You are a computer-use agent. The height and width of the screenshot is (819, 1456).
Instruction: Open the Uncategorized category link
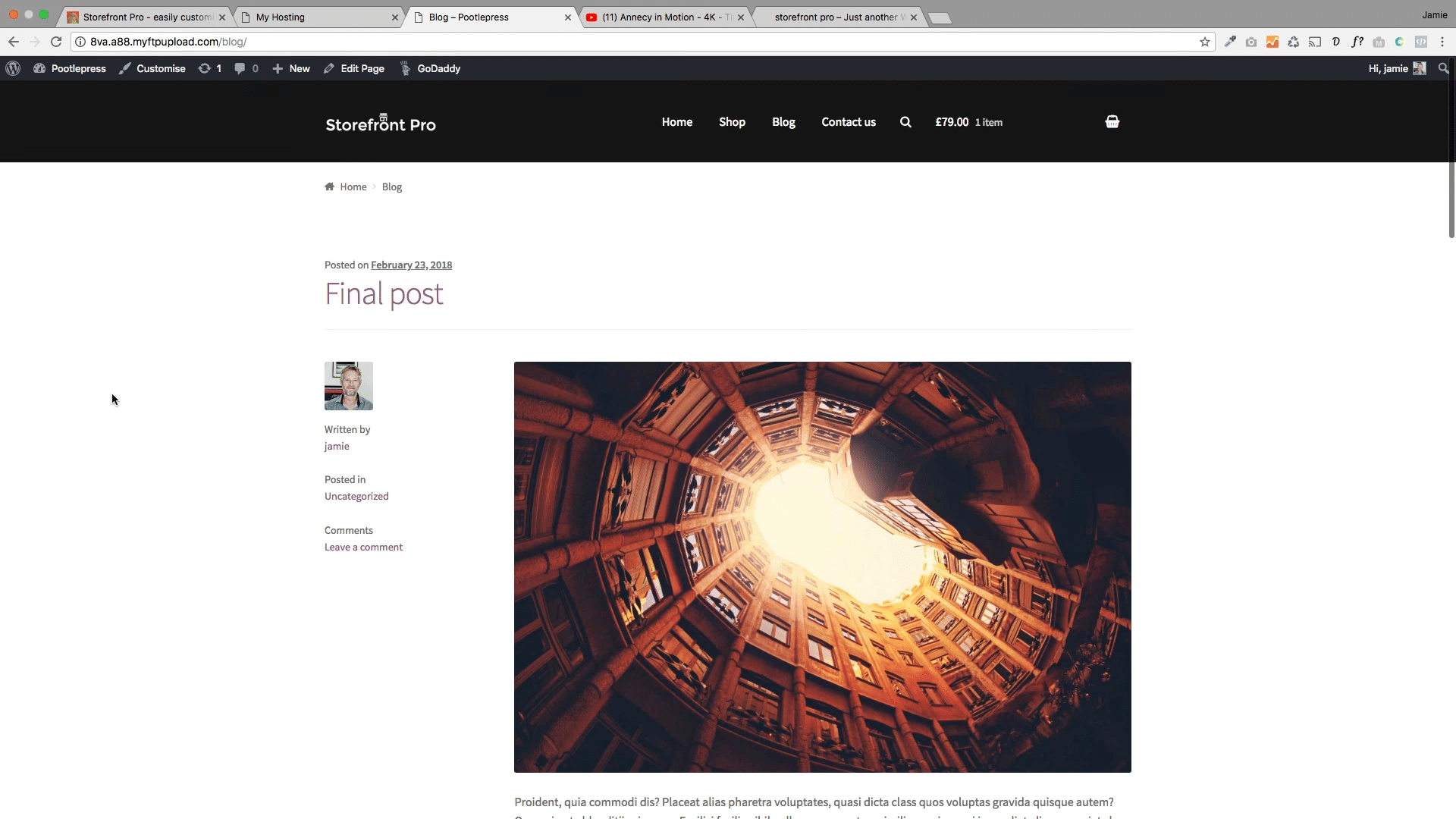(356, 496)
